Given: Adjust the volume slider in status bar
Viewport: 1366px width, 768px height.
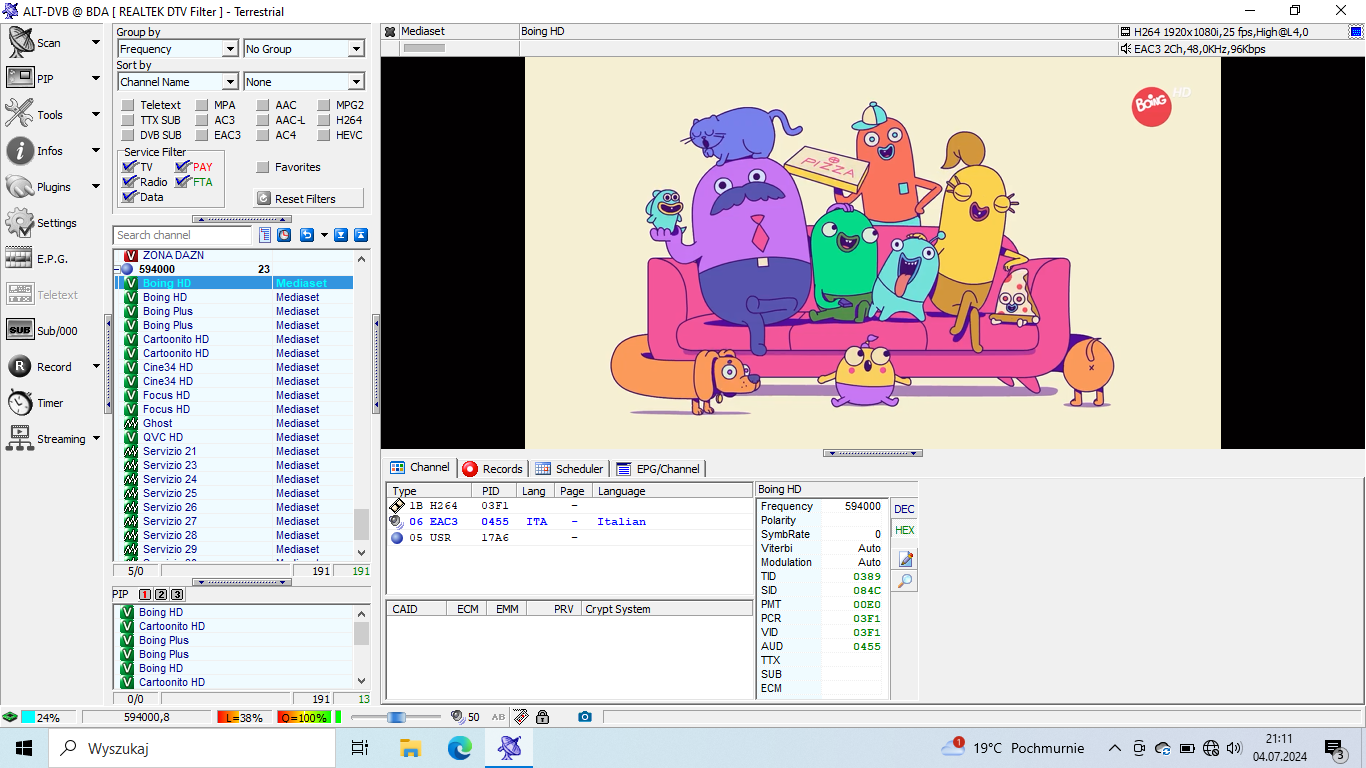Looking at the screenshot, I should pos(396,717).
